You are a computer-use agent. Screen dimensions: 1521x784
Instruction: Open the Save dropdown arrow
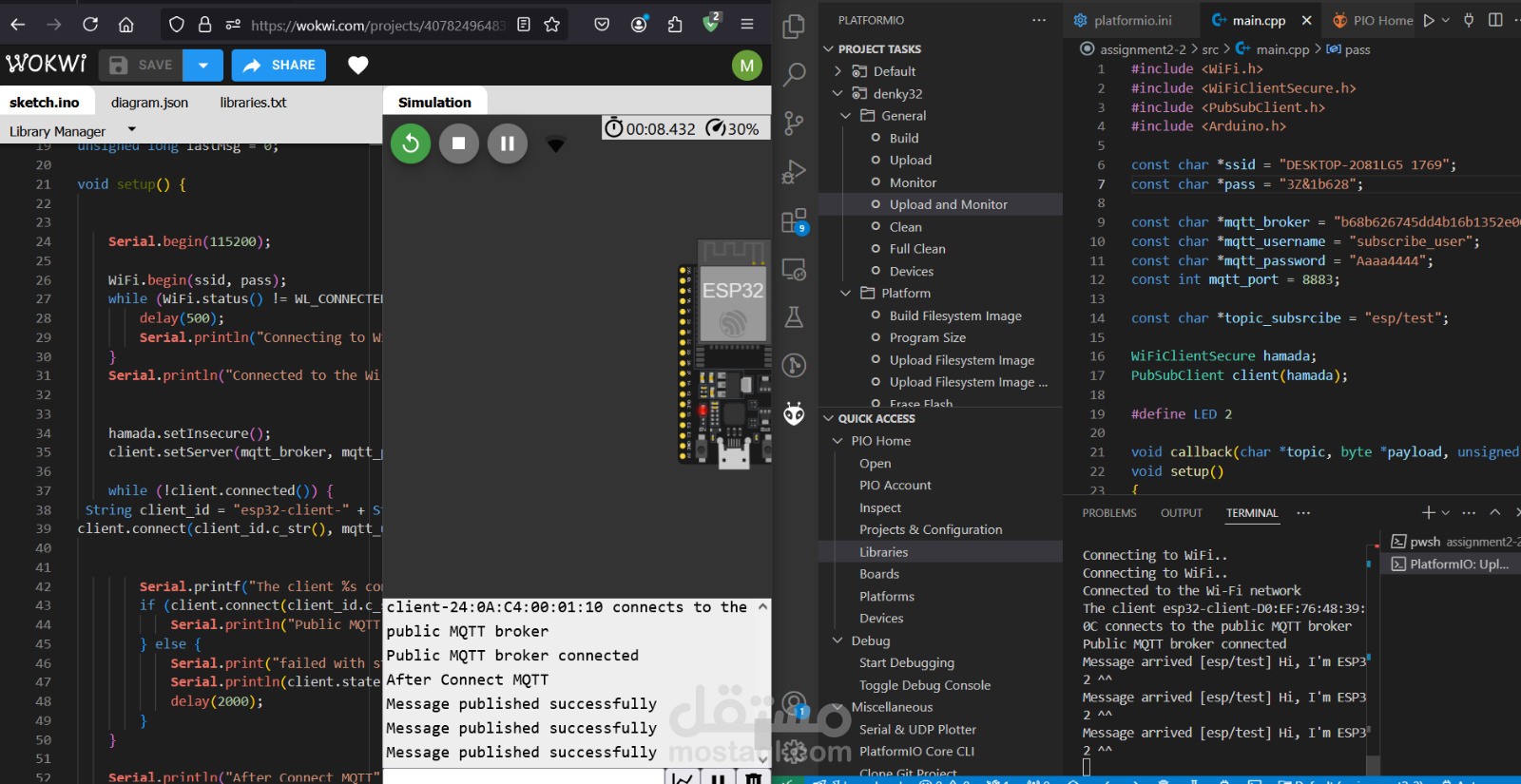pos(202,65)
